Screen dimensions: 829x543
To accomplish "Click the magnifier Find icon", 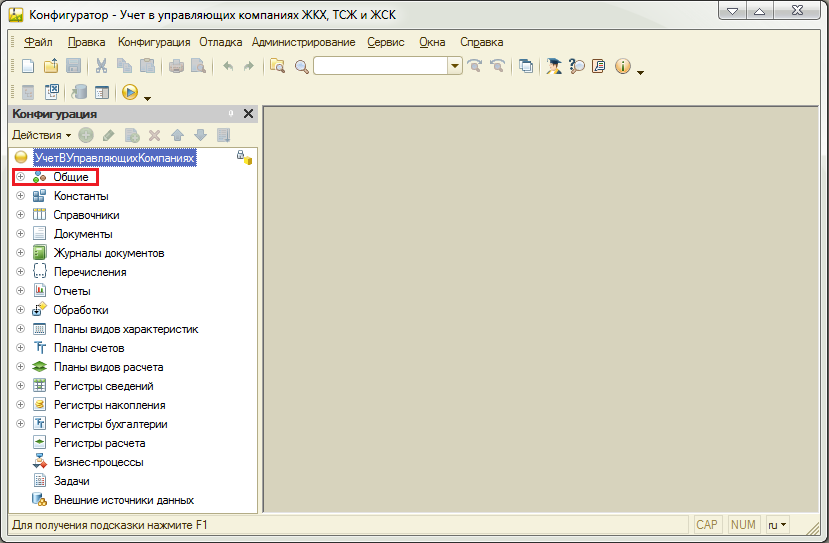I will pos(301,67).
